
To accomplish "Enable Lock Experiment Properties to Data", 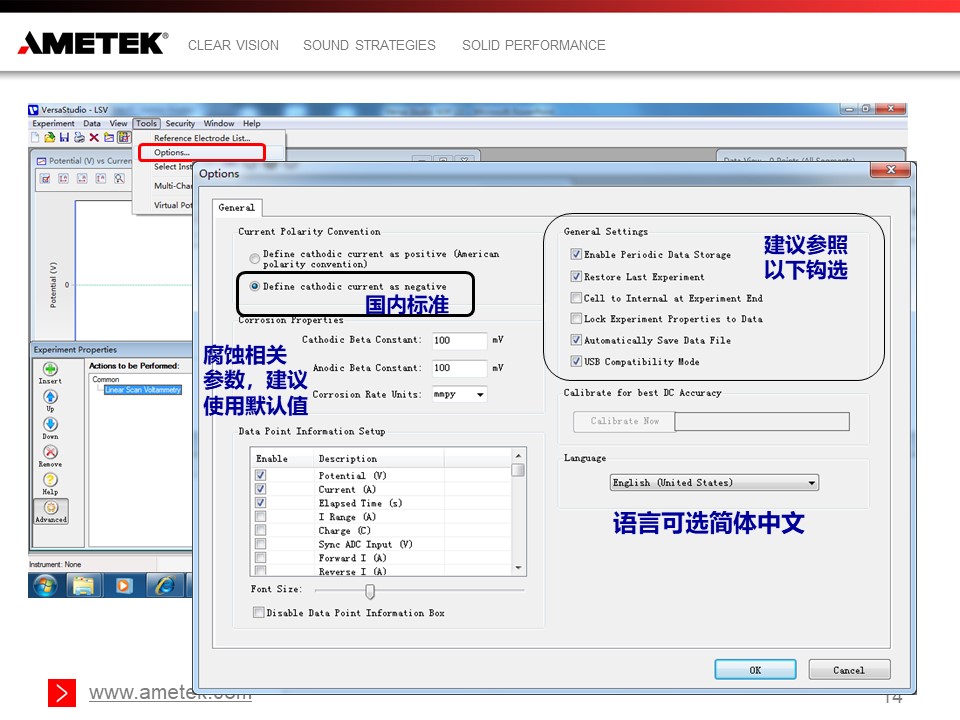I will click(576, 318).
